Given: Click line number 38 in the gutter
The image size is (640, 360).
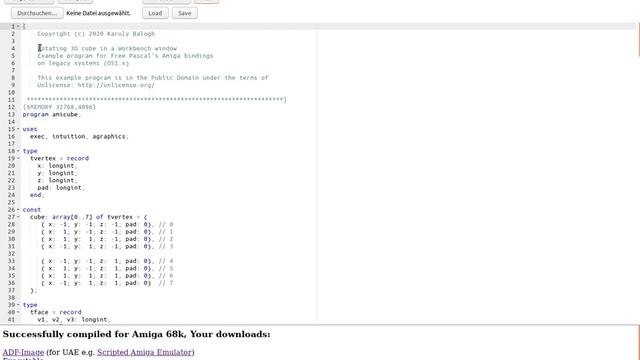Looking at the screenshot, I should tap(11, 298).
